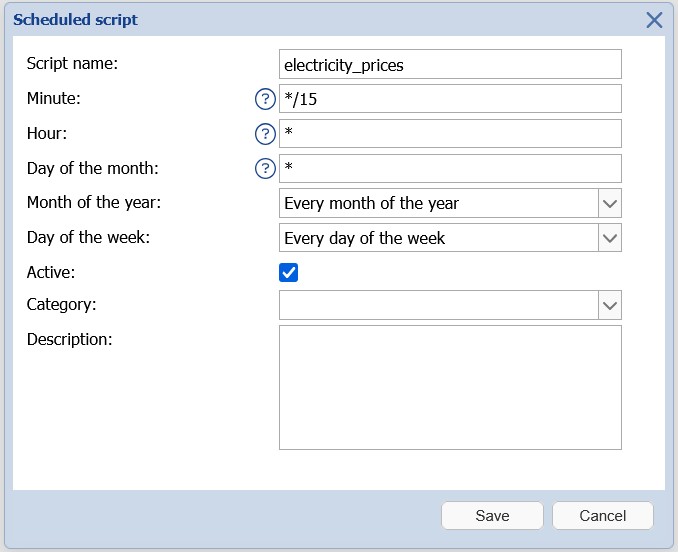
Task: Open the Hour field help tooltip icon
Action: pyautogui.click(x=265, y=134)
